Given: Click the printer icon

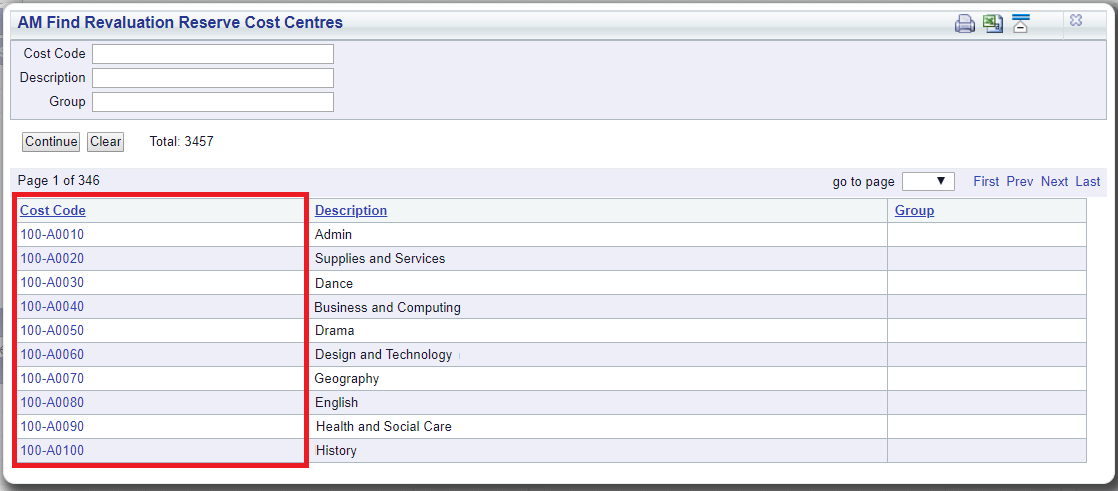Looking at the screenshot, I should tap(965, 24).
